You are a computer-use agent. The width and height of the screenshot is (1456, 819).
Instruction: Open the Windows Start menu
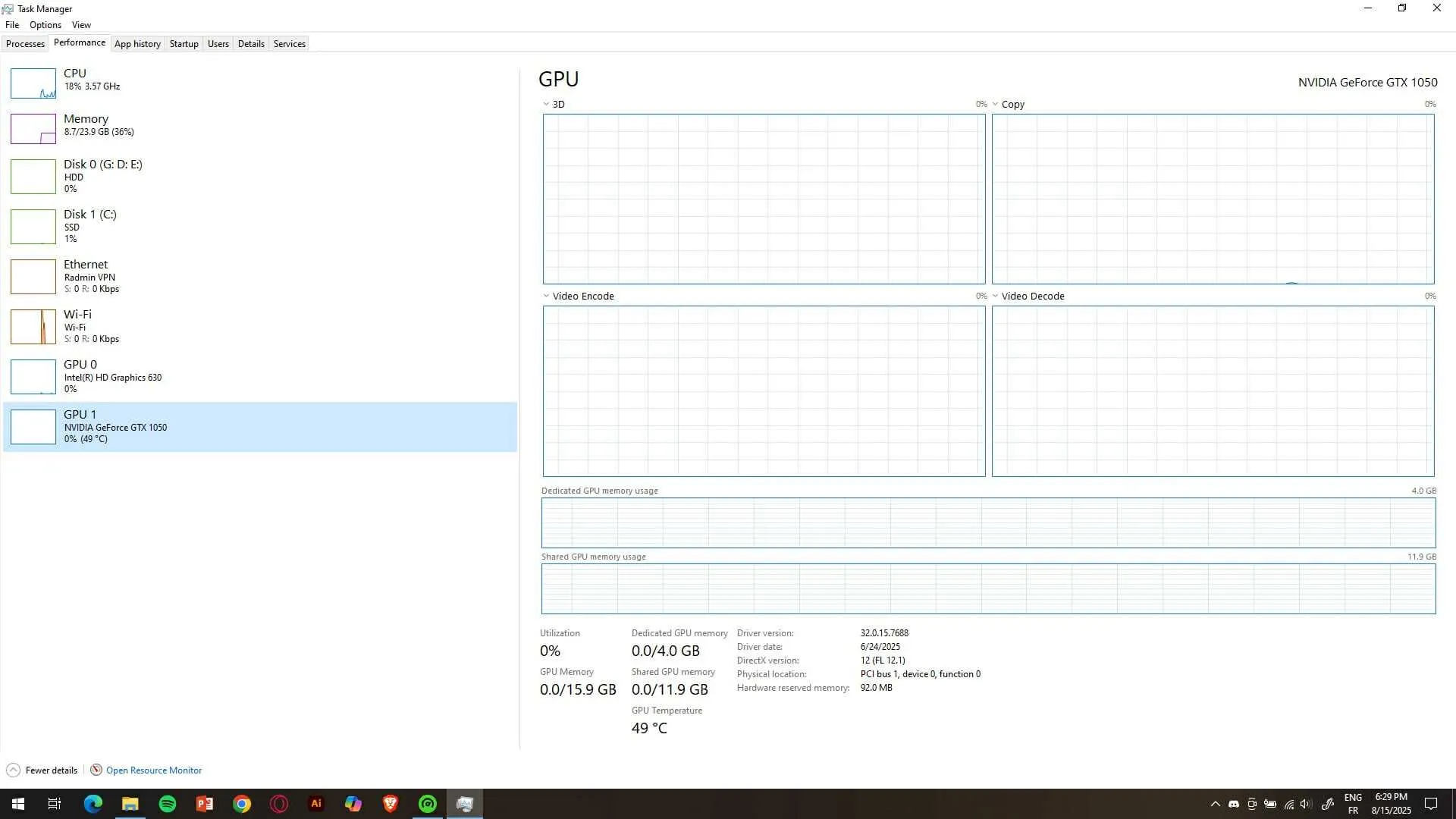click(18, 804)
